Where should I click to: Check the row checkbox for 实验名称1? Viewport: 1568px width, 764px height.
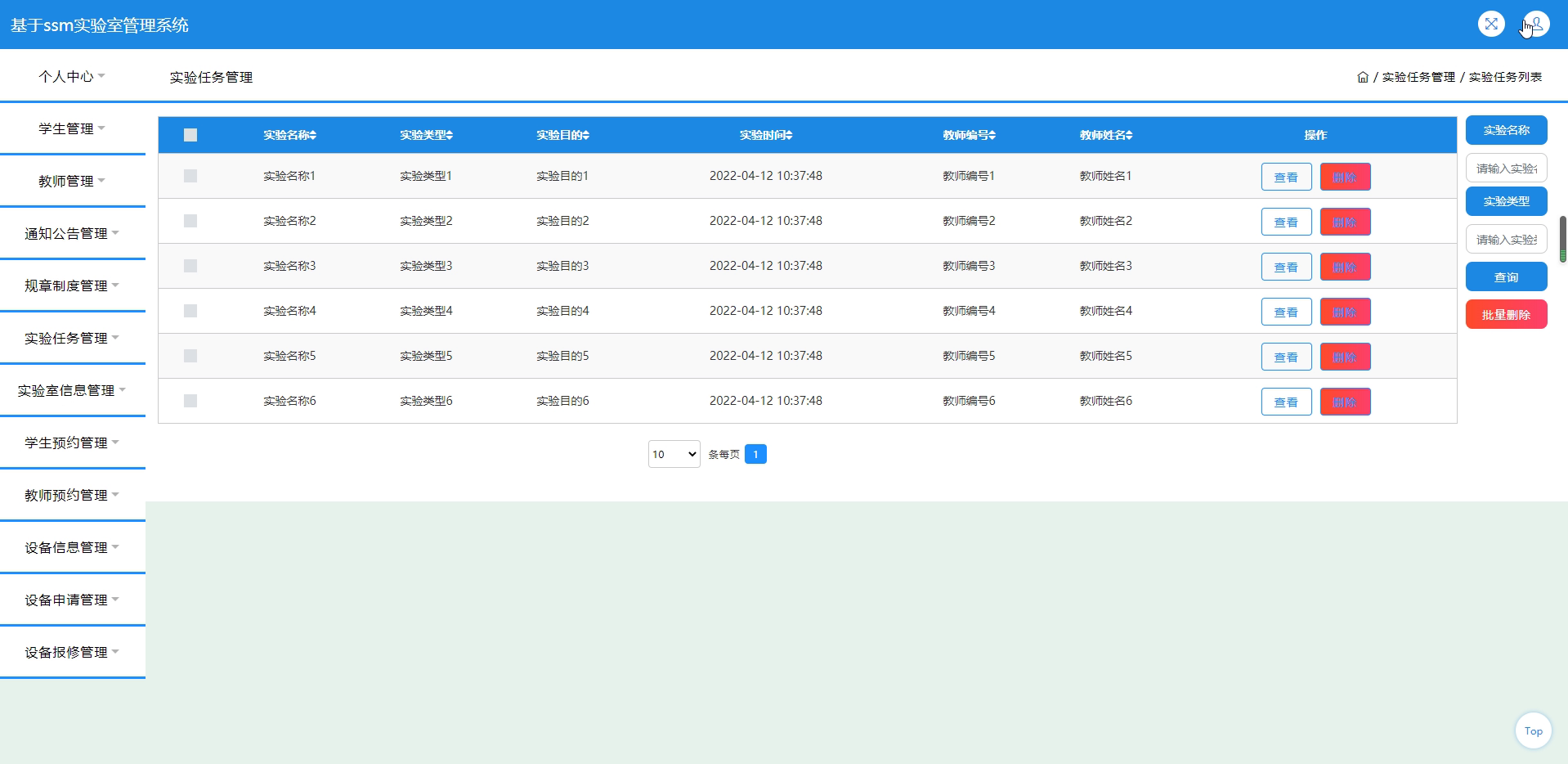(x=190, y=176)
